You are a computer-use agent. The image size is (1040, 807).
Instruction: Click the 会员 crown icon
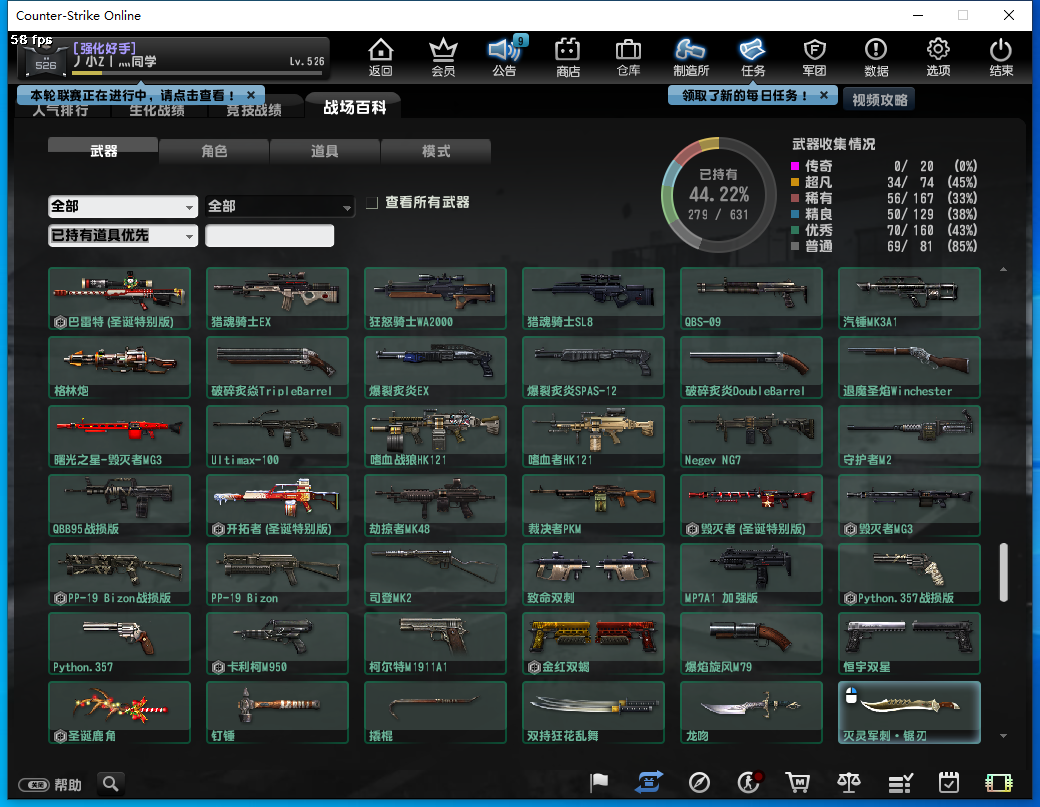tap(442, 56)
